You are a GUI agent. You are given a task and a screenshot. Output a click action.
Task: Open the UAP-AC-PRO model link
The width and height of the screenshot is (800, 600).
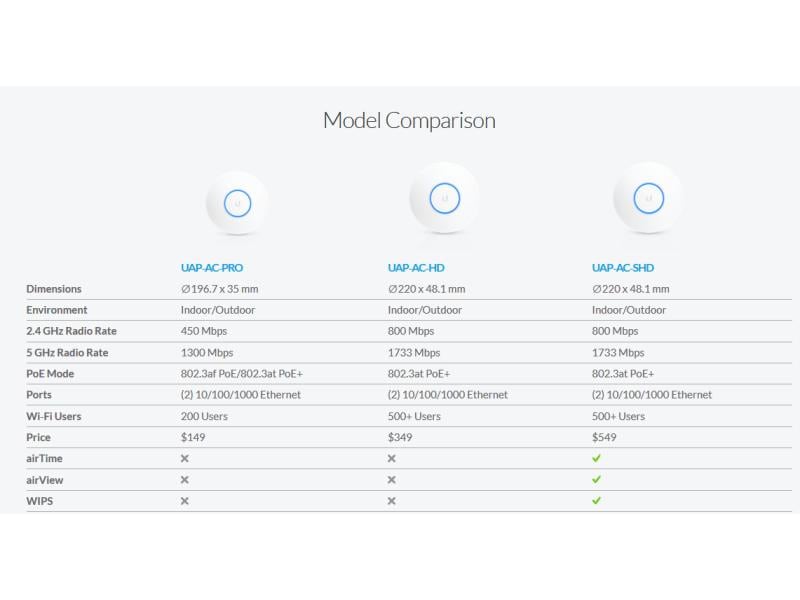click(212, 268)
